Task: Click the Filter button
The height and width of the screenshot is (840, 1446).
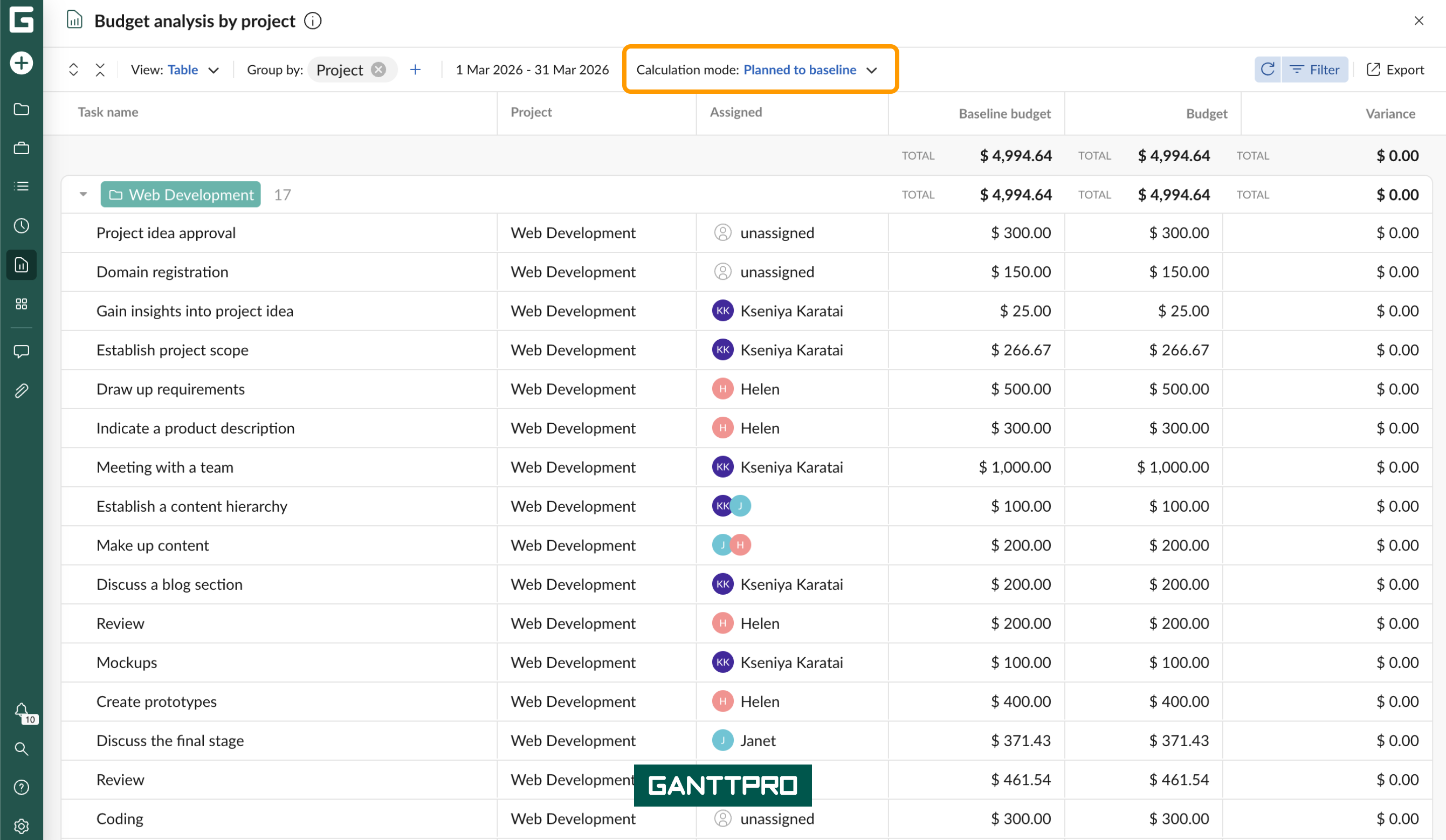Action: click(x=1314, y=70)
